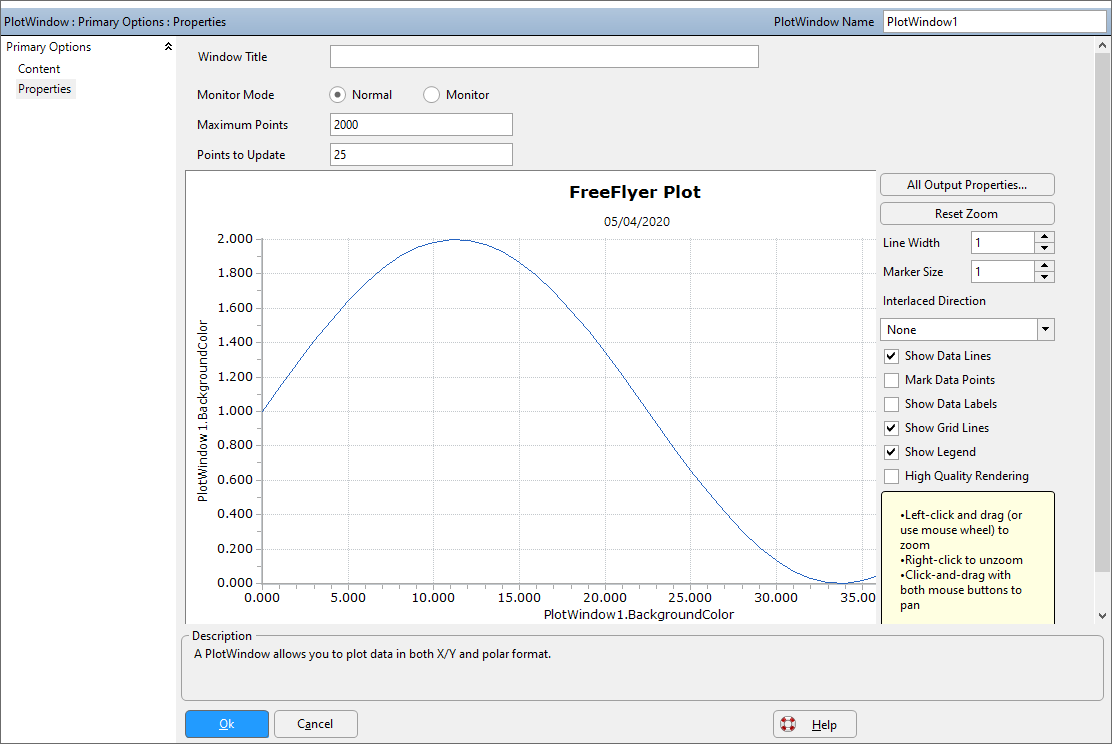Screen dimensions: 1112x744
Task: Open Help with the lifebuoy button
Action: [815, 724]
